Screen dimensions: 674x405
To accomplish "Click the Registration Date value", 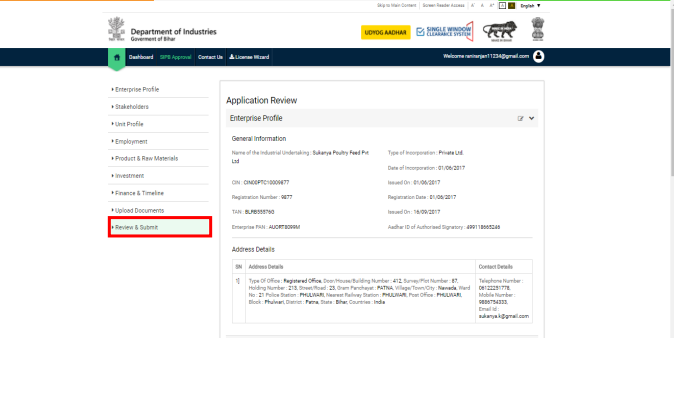I will pos(443,197).
